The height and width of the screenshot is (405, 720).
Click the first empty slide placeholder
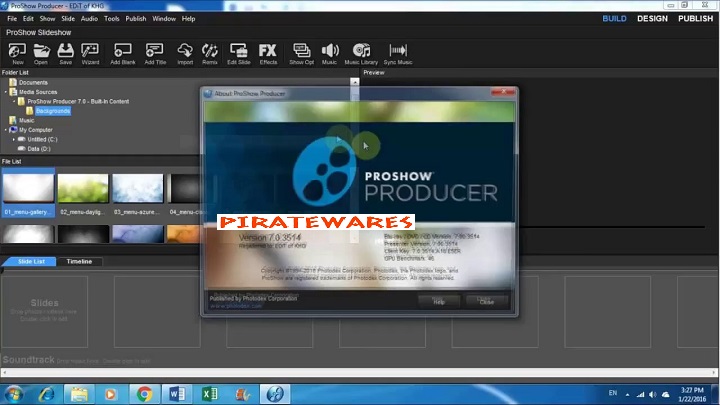pos(44,311)
